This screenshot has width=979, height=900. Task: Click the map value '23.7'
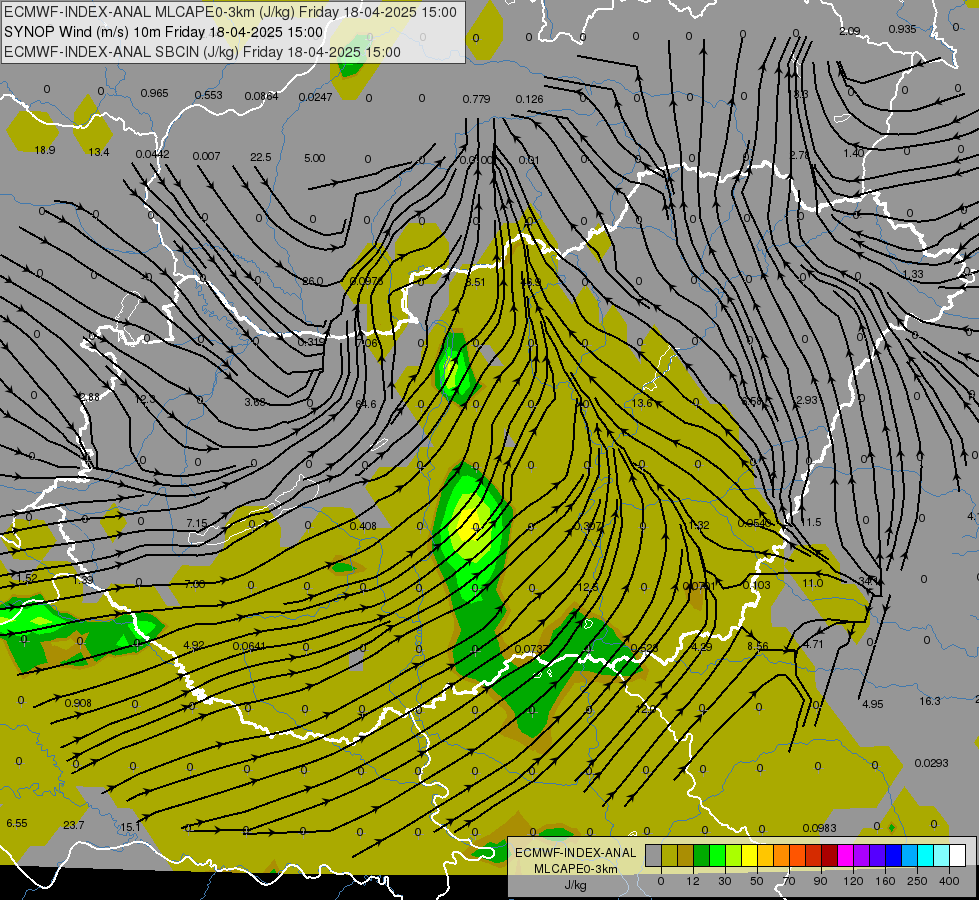click(74, 825)
